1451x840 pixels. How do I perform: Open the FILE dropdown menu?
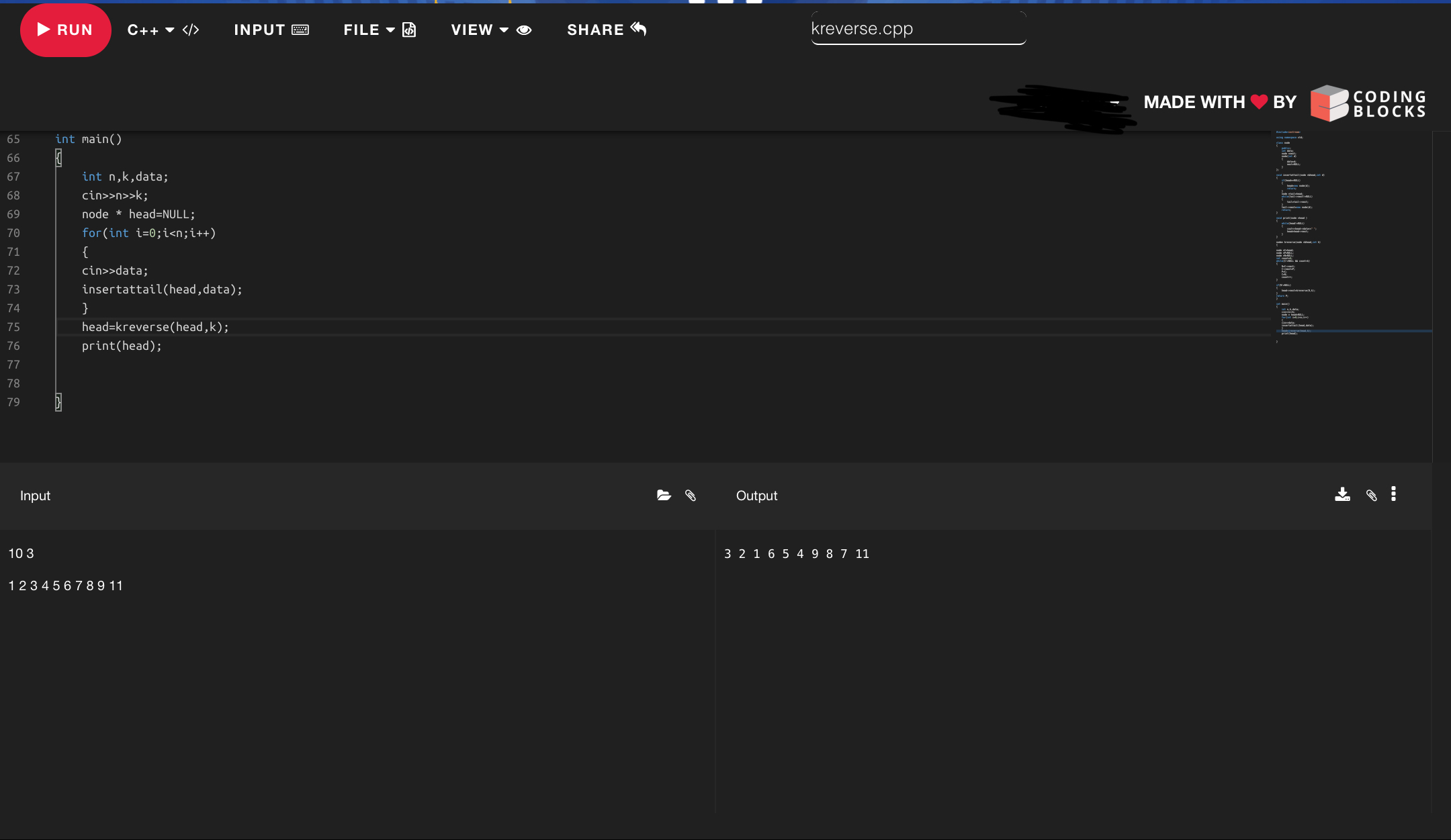tap(368, 30)
